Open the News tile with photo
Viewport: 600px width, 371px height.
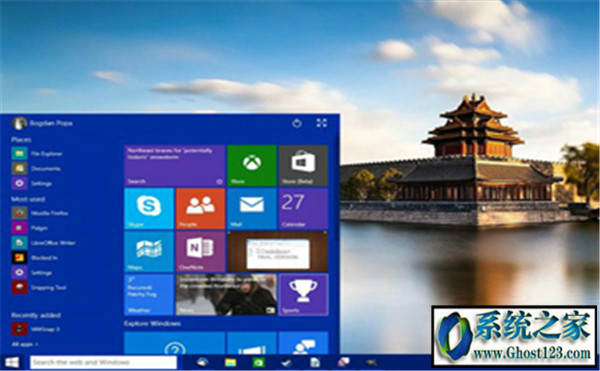coord(226,295)
